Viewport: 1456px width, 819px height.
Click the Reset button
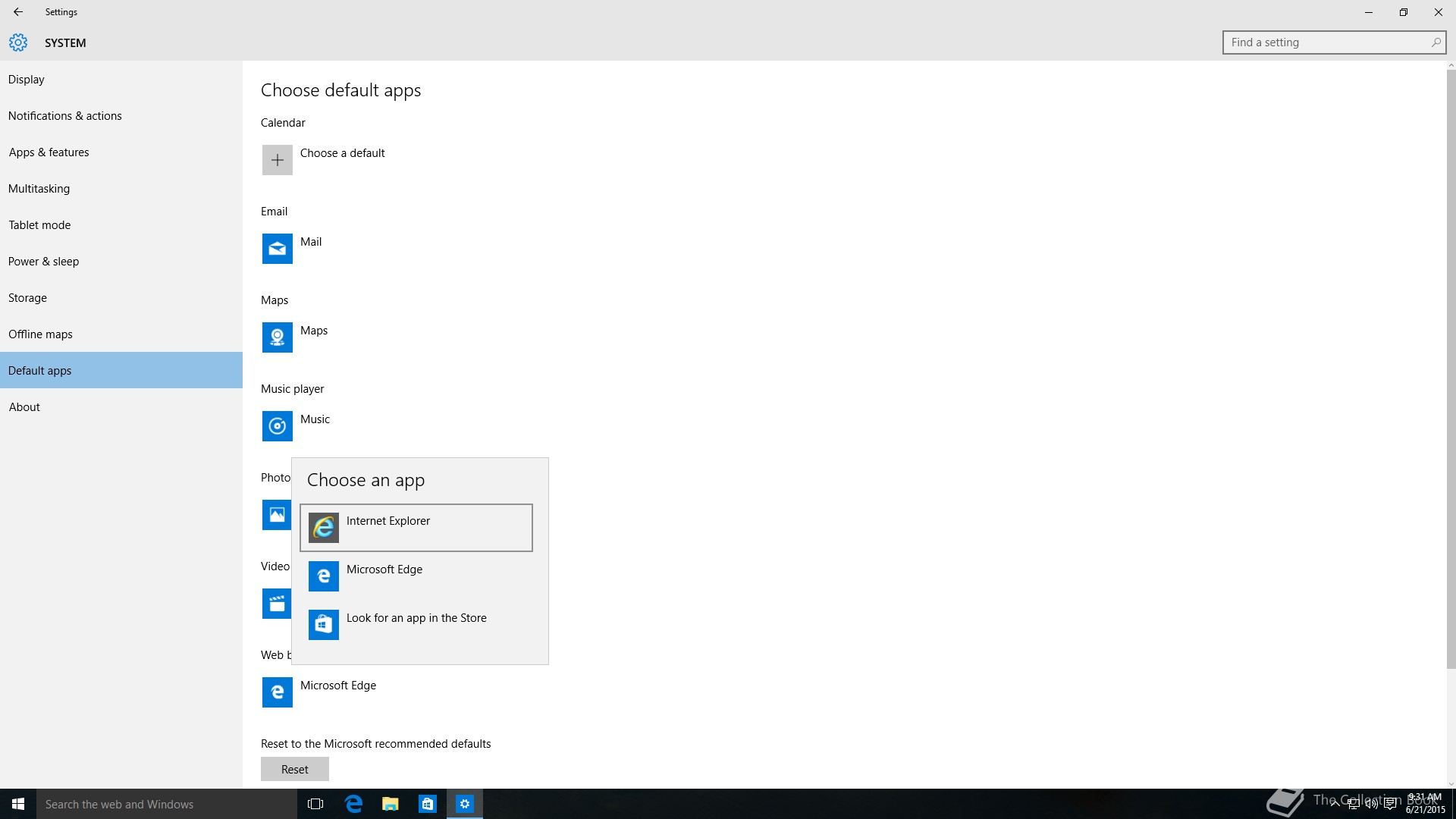click(x=295, y=769)
